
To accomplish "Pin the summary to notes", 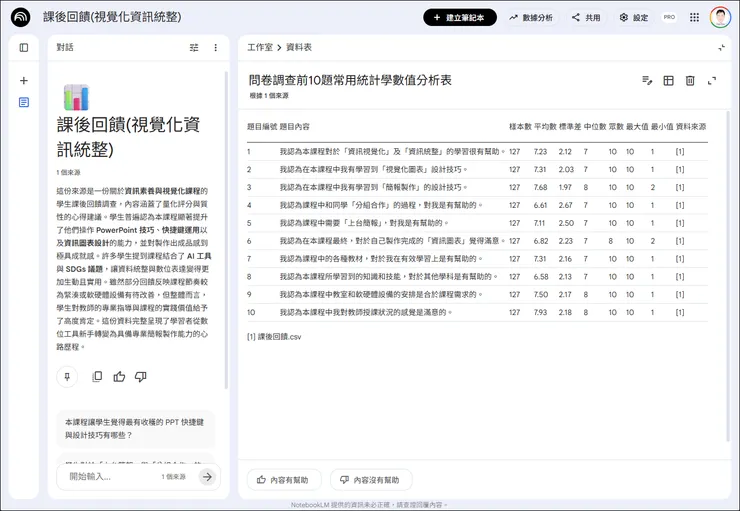I will (67, 377).
